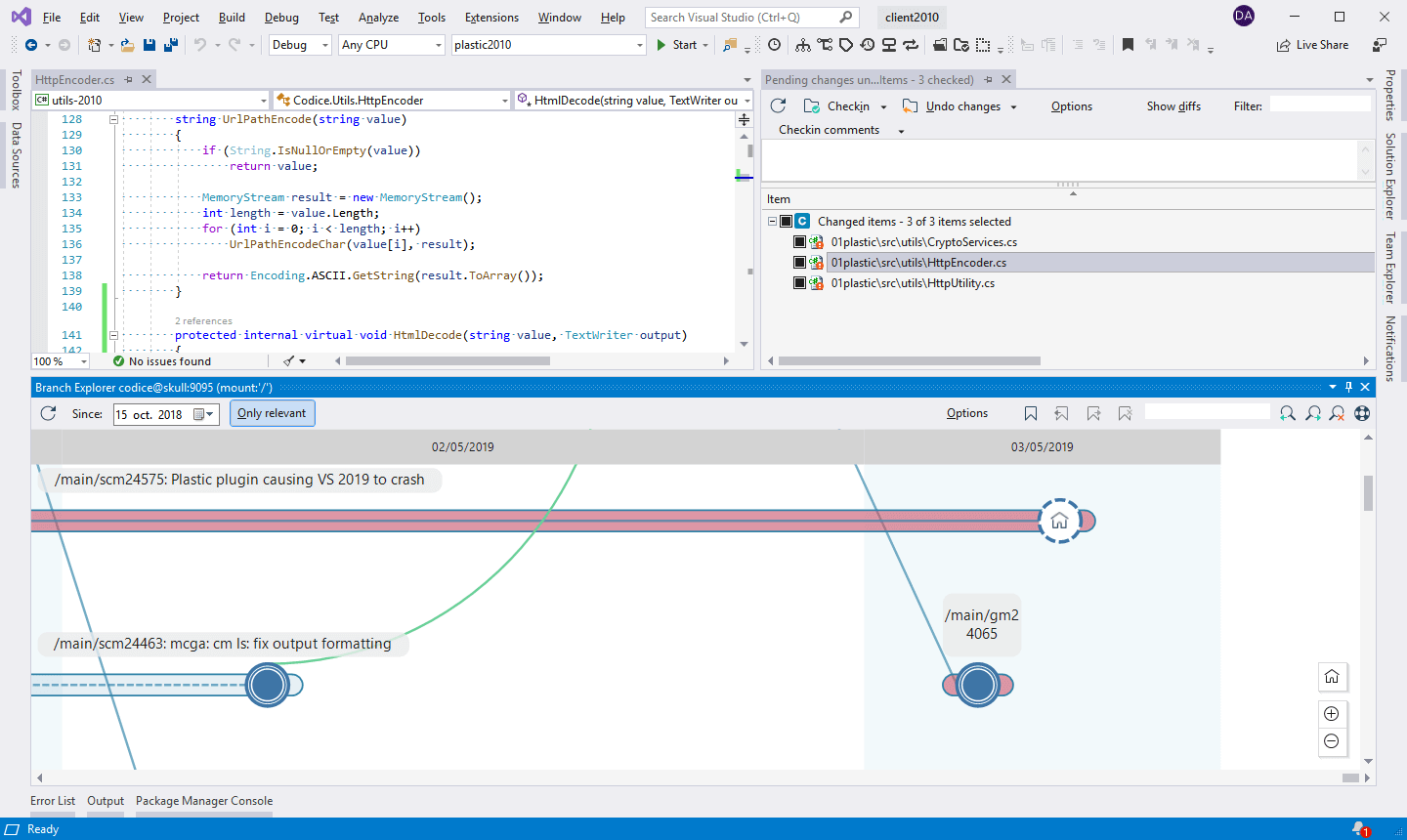Switch to the Error List tab

[53, 801]
